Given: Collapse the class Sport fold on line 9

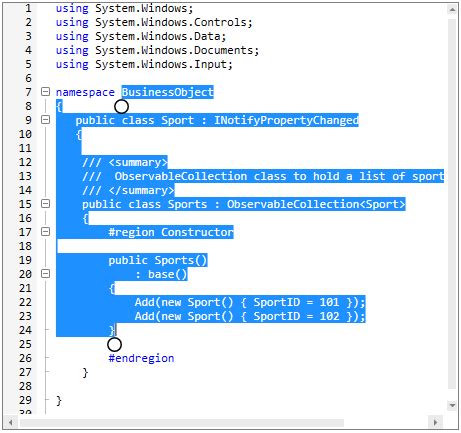Looking at the screenshot, I should pos(45,120).
